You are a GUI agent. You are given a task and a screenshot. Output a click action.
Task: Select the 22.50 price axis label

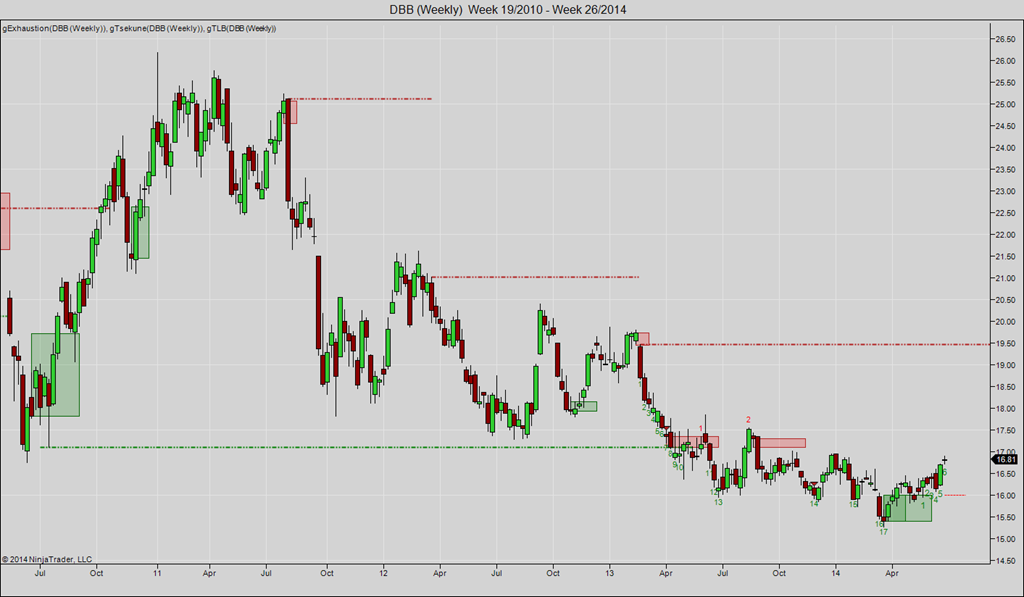[1004, 213]
